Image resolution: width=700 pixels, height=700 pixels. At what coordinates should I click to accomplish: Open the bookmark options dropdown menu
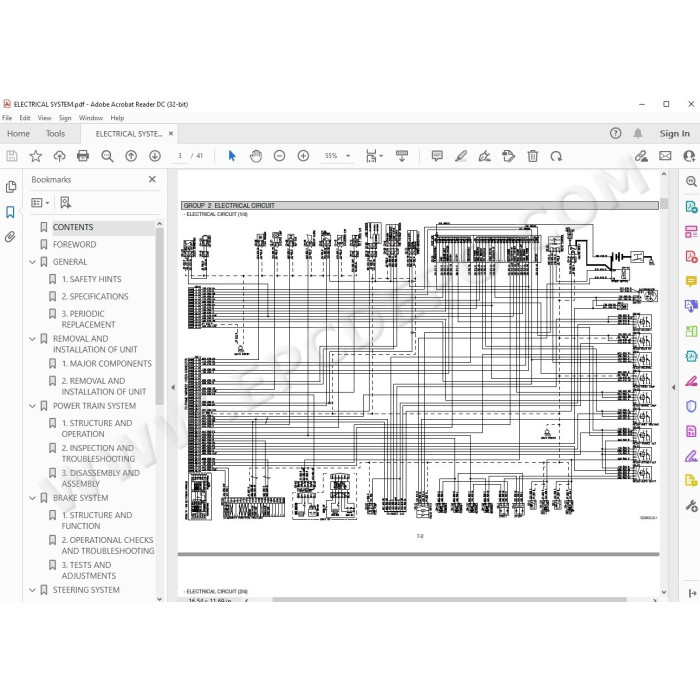(x=40, y=203)
